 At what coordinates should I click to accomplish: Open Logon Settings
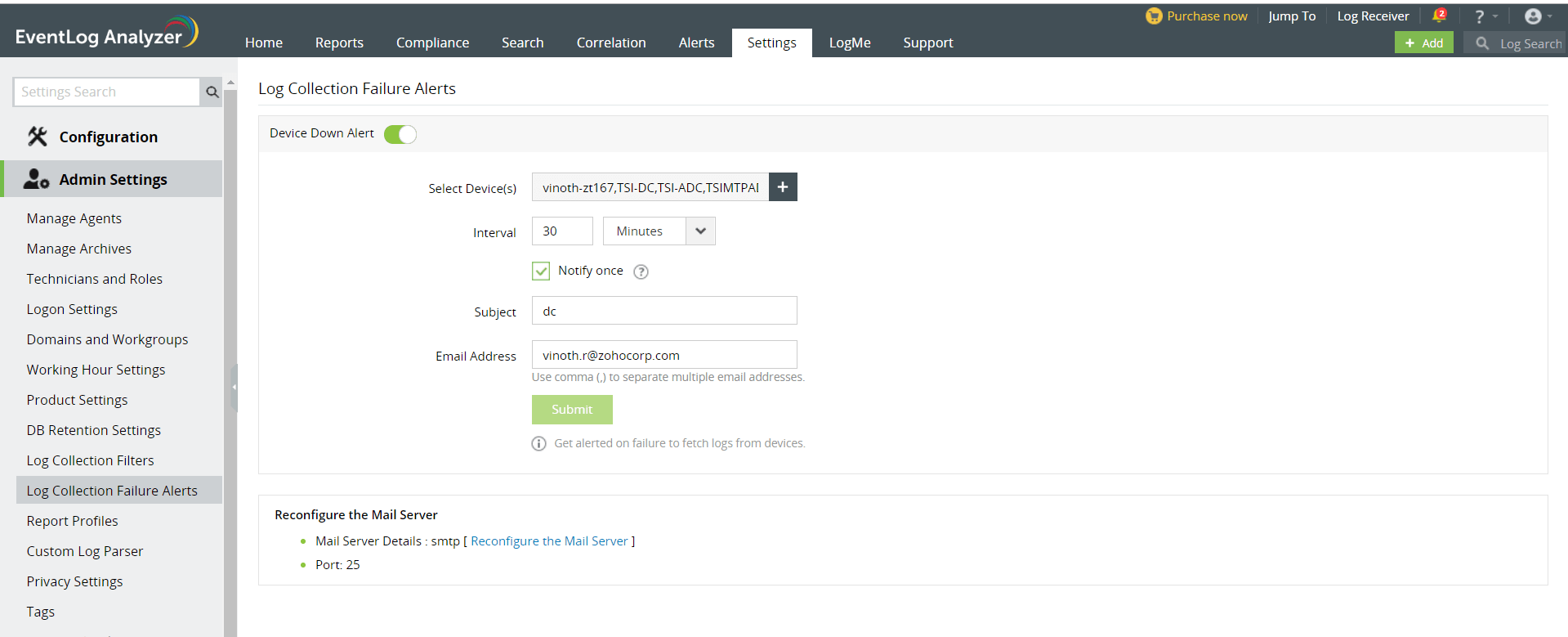(72, 309)
